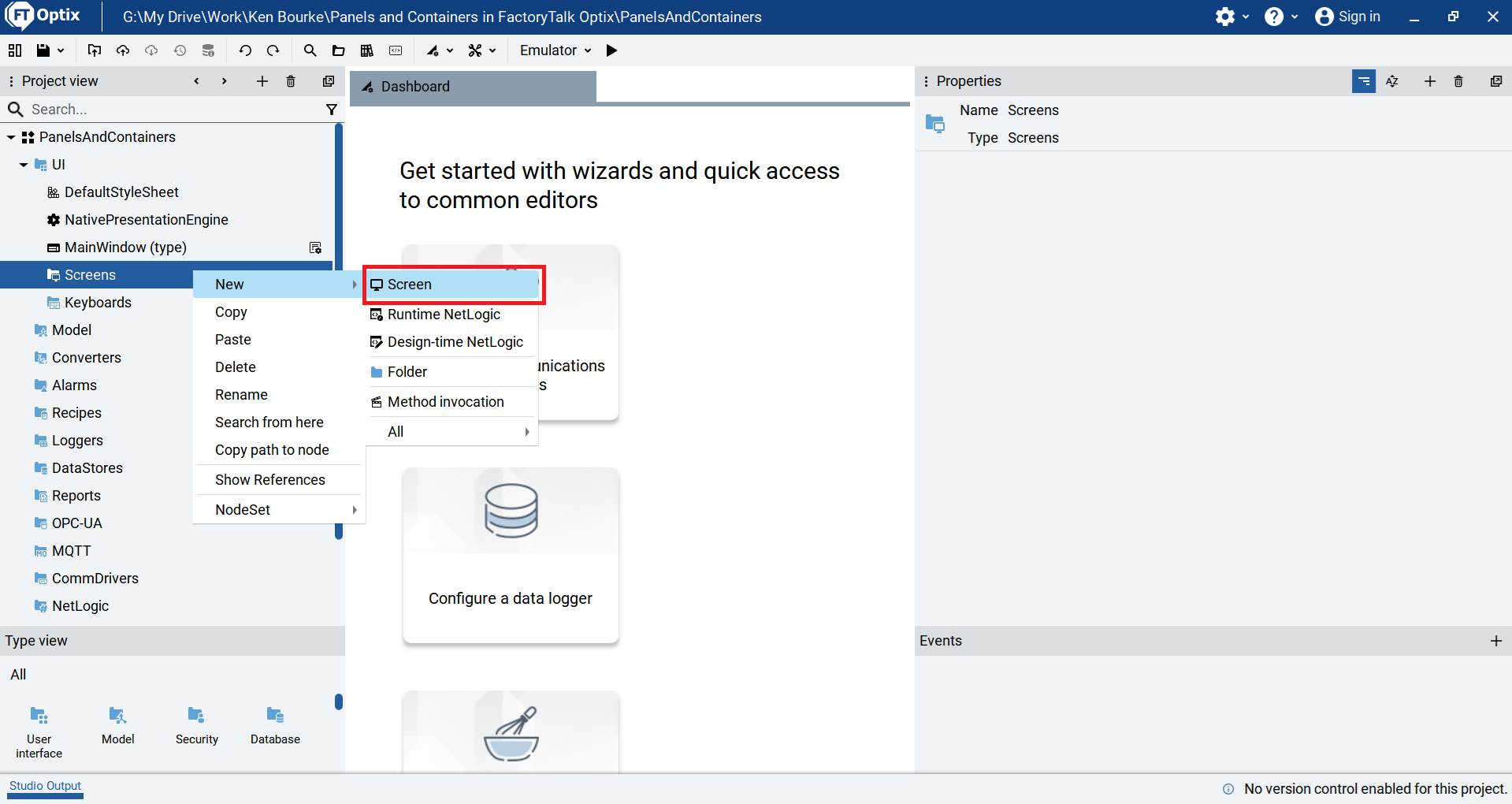This screenshot has height=804, width=1512.
Task: Expand NodeSet submenu in context menu
Action: [279, 510]
